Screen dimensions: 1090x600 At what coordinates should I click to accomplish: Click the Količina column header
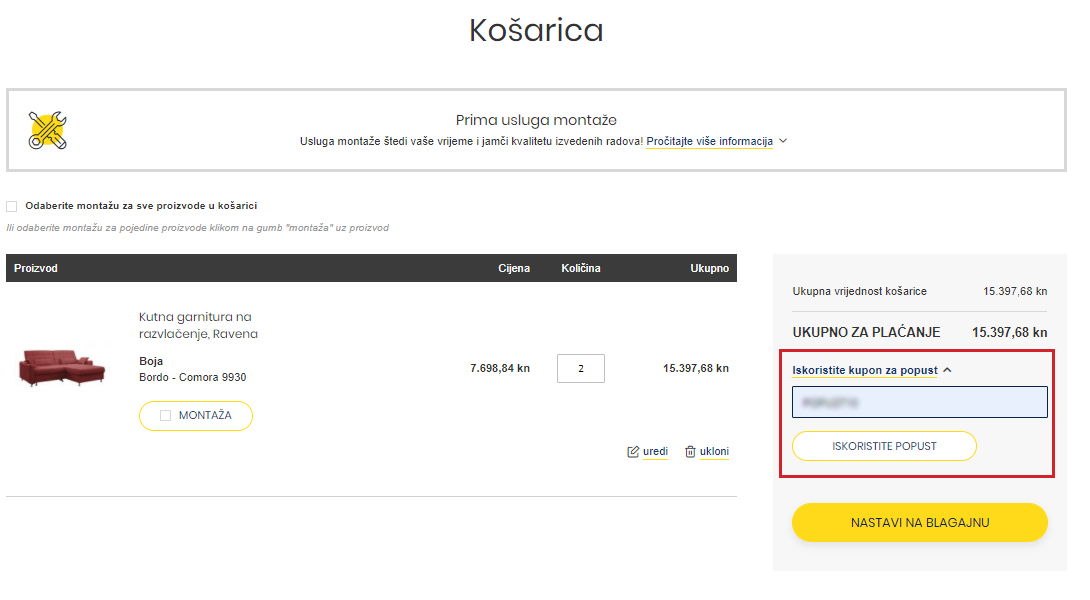click(580, 268)
